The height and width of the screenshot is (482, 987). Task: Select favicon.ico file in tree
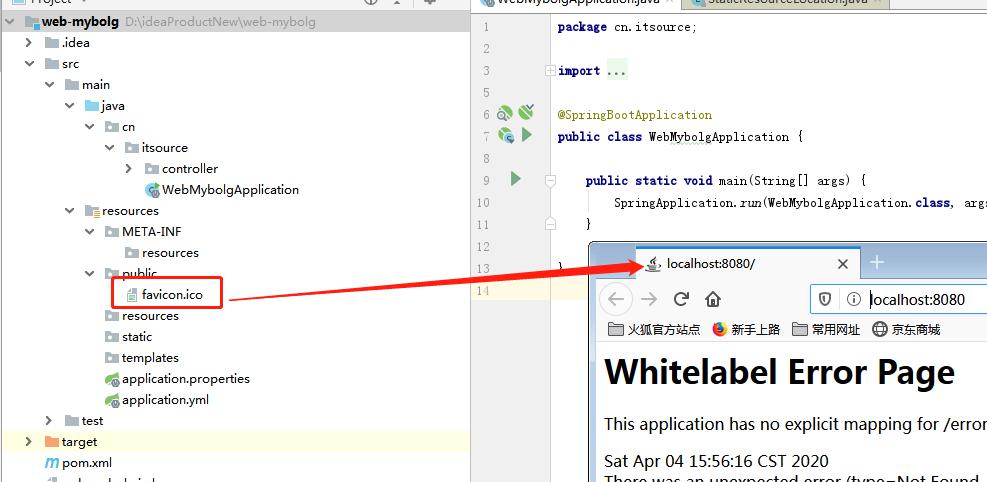172,294
